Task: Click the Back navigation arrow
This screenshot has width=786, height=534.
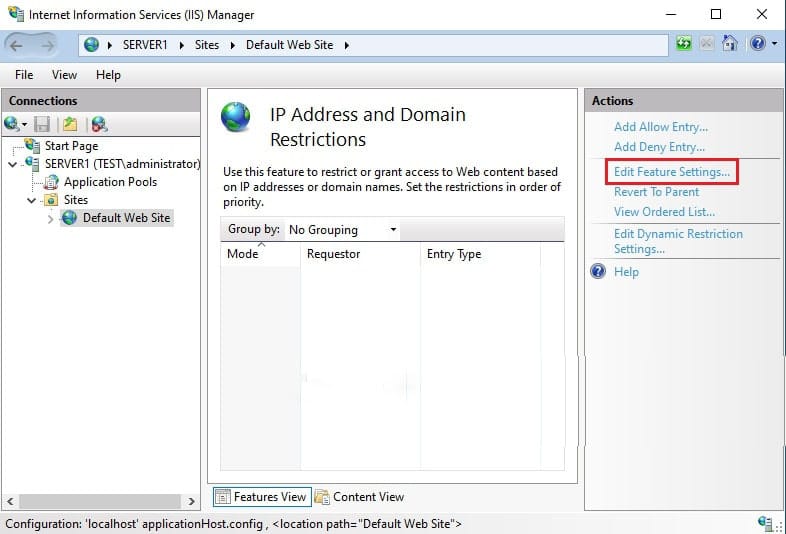Action: 16,46
